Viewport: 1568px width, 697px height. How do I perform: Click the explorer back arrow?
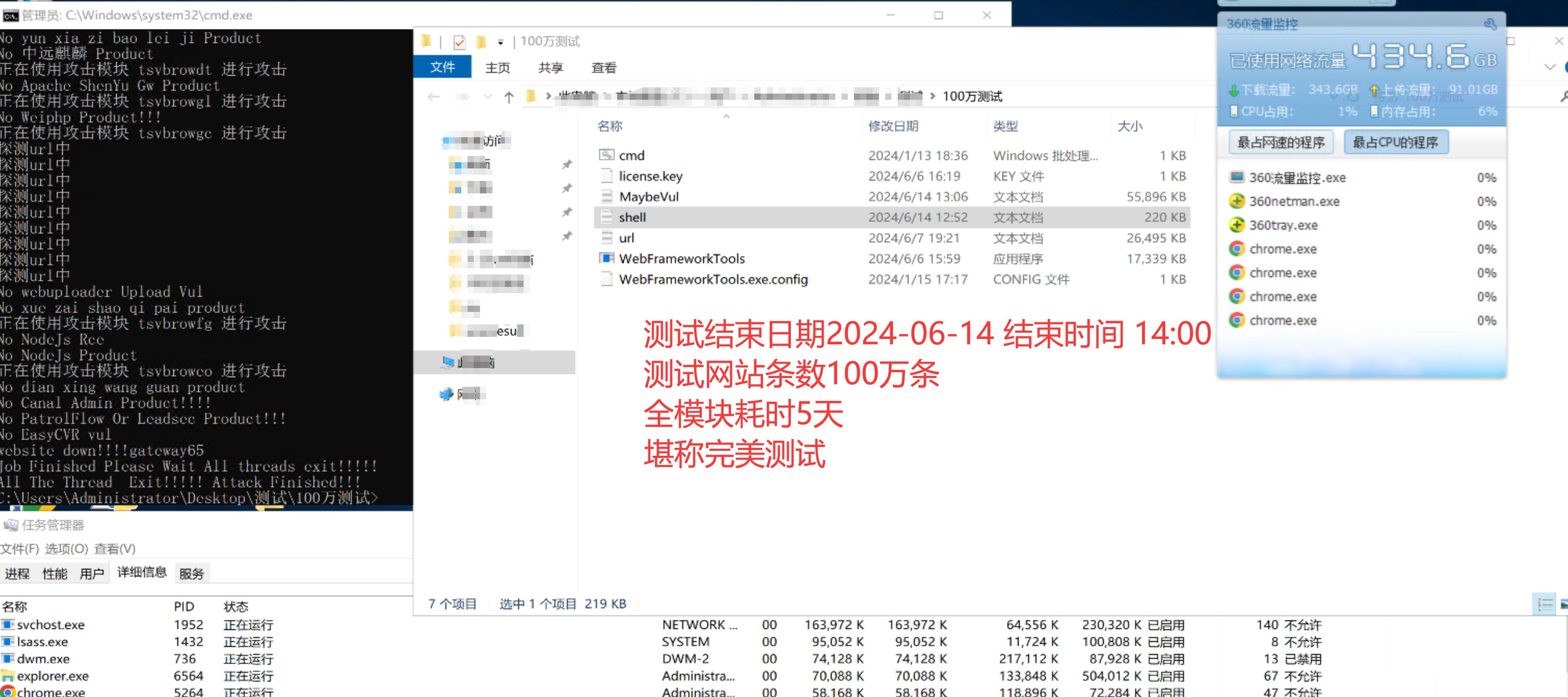tap(433, 96)
